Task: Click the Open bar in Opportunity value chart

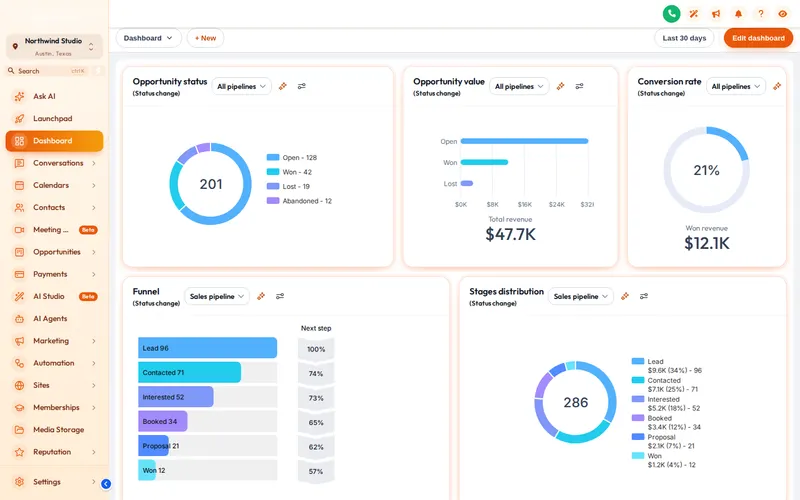Action: tap(524, 141)
